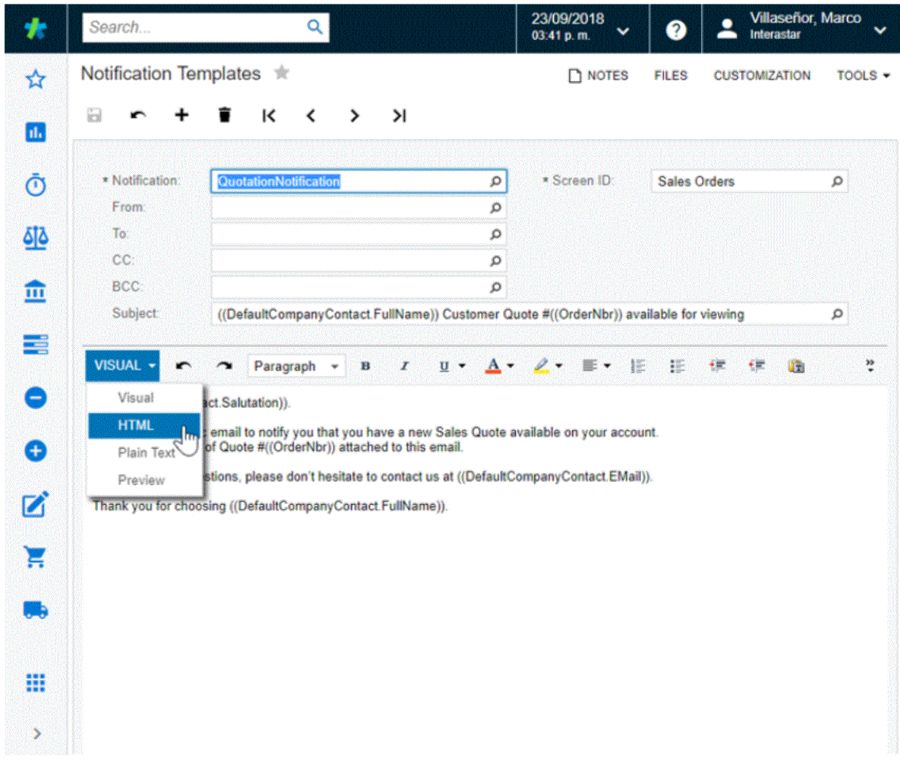
Task: Toggle the bulleted list formatting
Action: click(x=678, y=366)
